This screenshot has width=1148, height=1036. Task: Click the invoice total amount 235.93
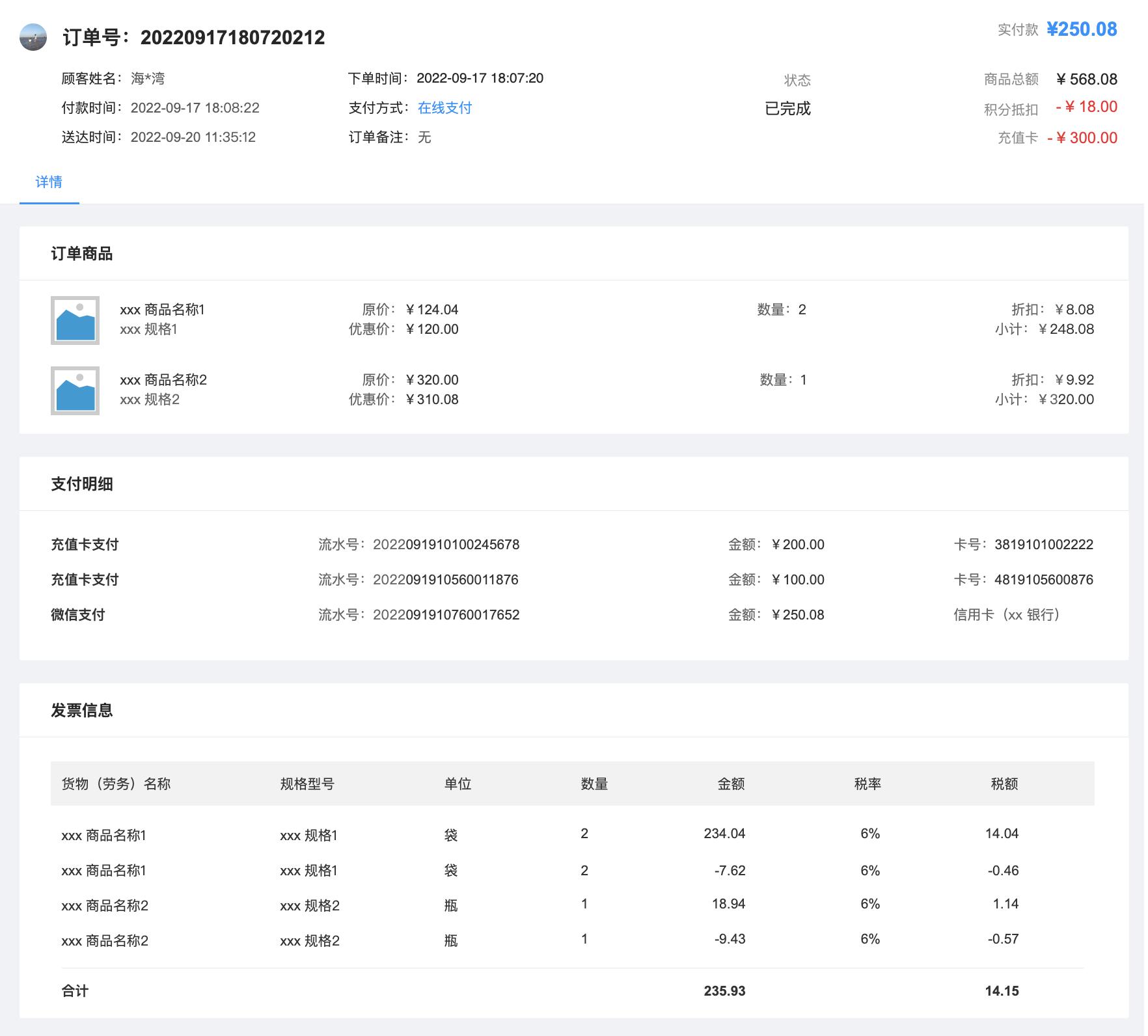[724, 991]
